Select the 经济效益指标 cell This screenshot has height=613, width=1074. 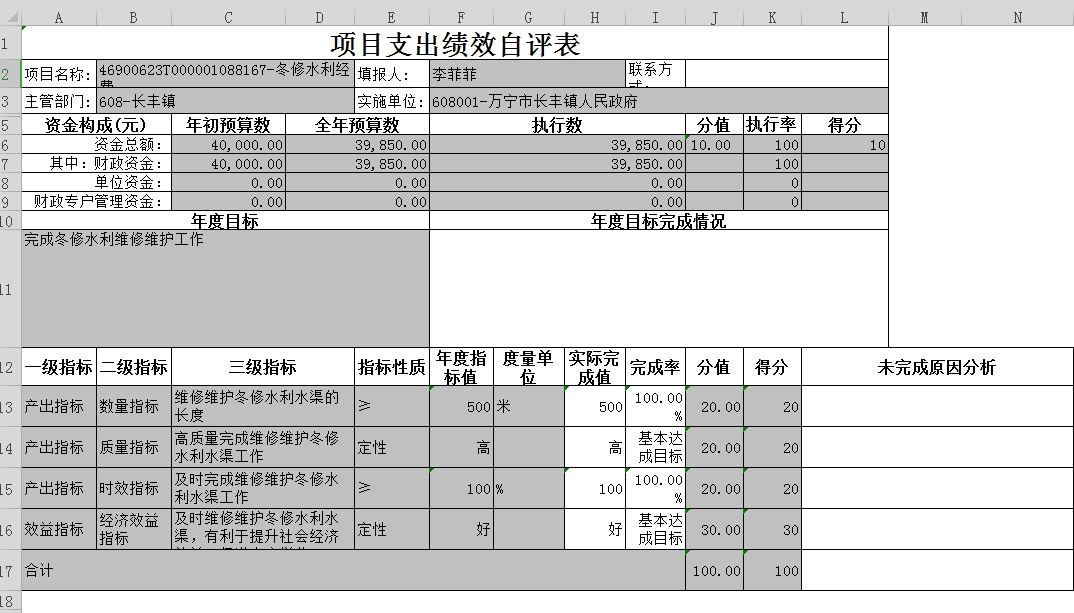(x=134, y=529)
